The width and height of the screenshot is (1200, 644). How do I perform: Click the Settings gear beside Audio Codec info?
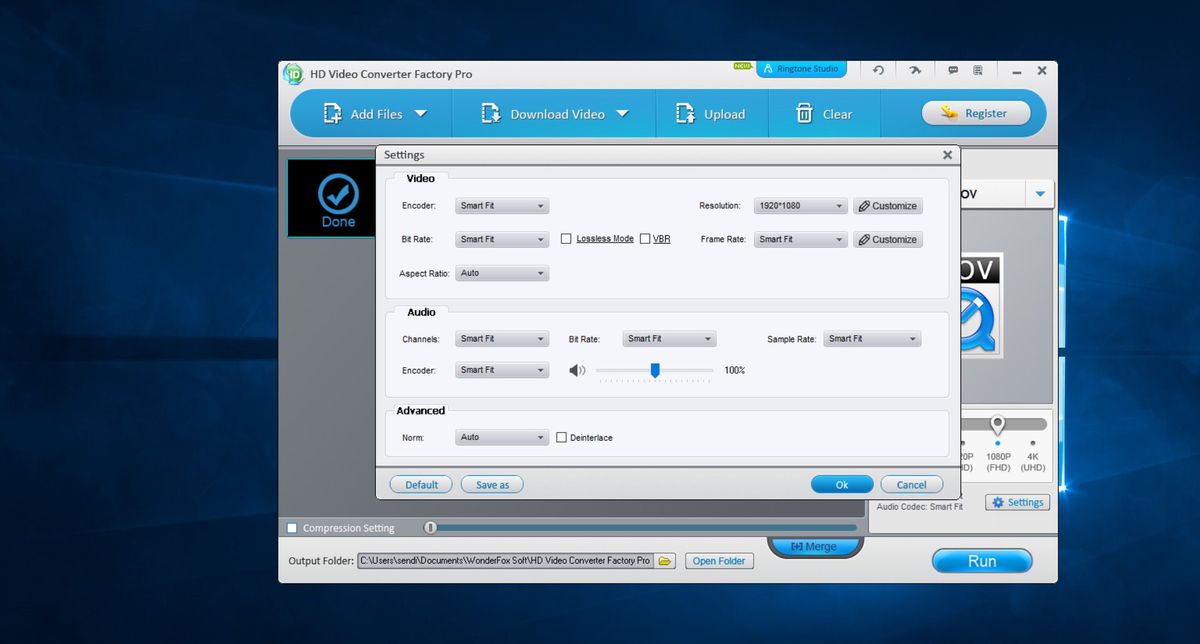(x=1017, y=502)
